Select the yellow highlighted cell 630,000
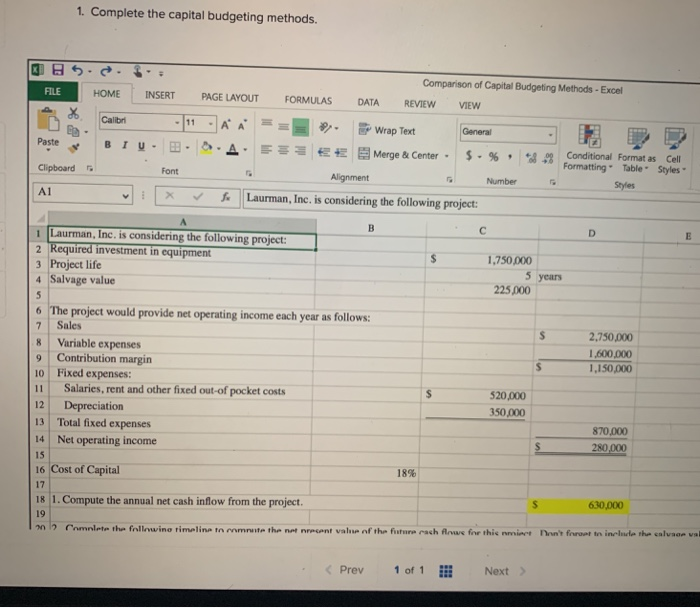The height and width of the screenshot is (608, 700). [x=579, y=505]
